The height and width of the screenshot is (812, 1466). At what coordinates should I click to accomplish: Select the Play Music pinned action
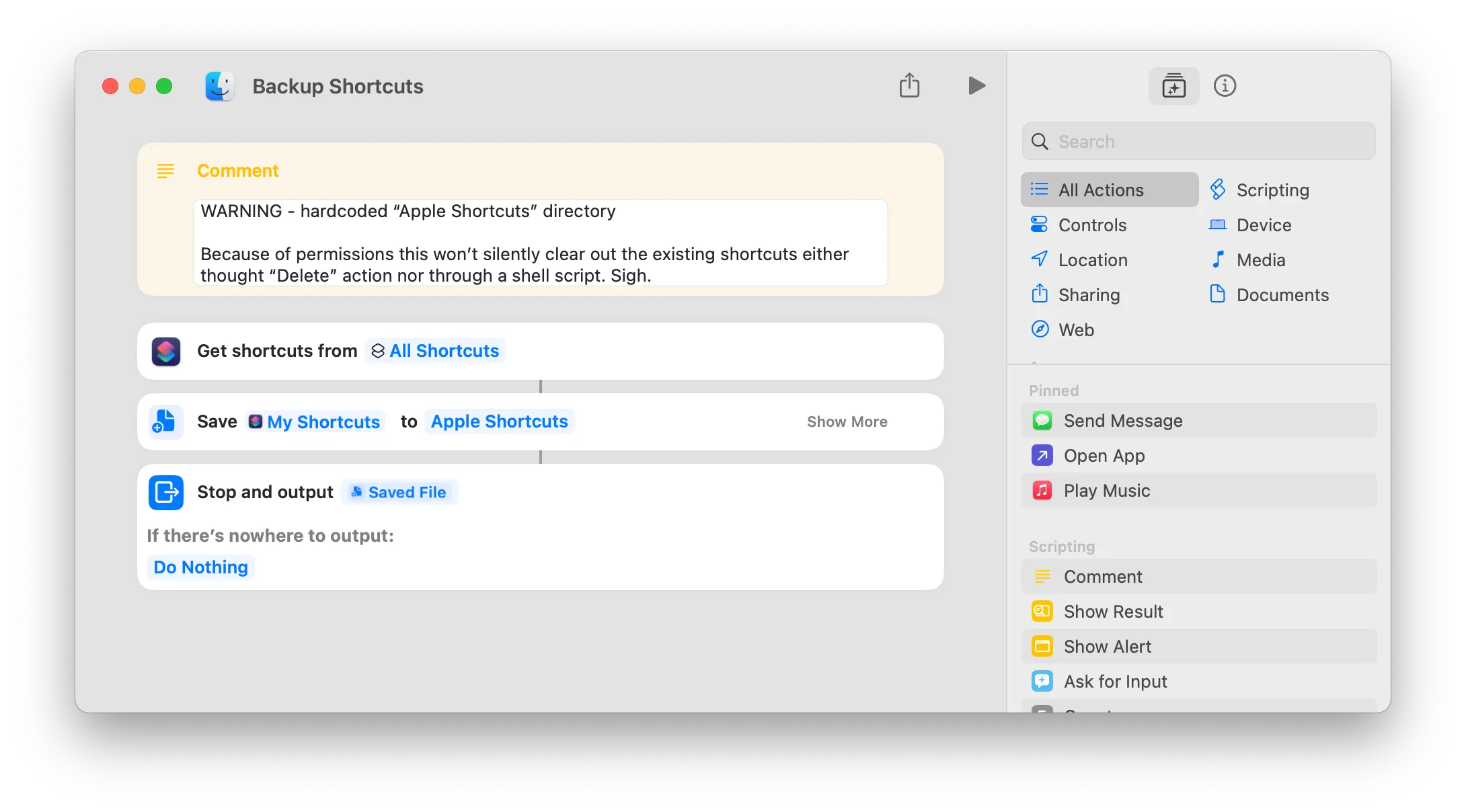pyautogui.click(x=1106, y=491)
